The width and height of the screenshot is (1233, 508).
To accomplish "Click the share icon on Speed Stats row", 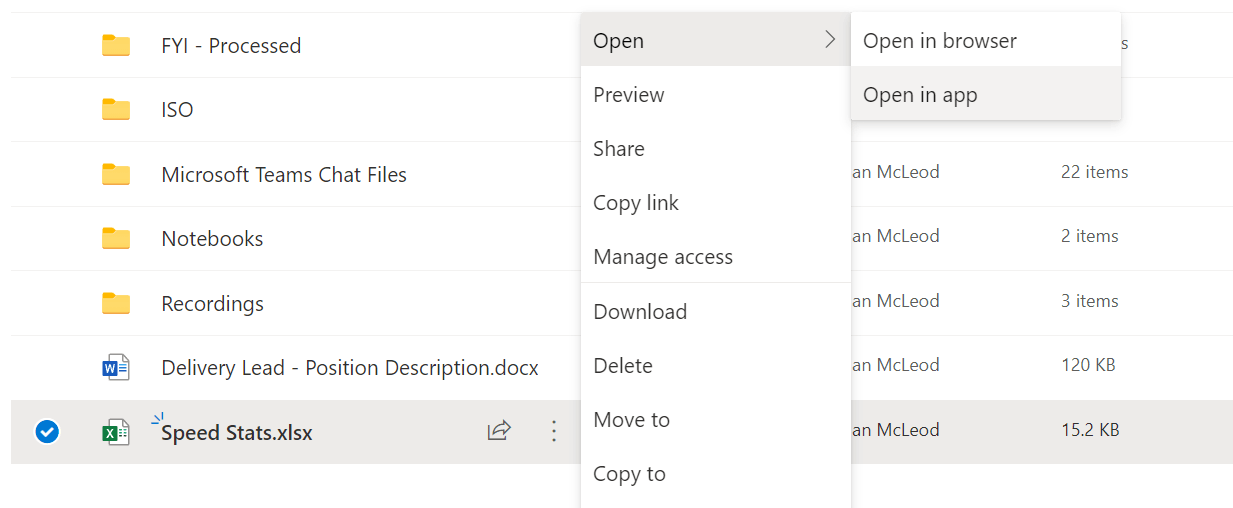I will click(x=499, y=431).
